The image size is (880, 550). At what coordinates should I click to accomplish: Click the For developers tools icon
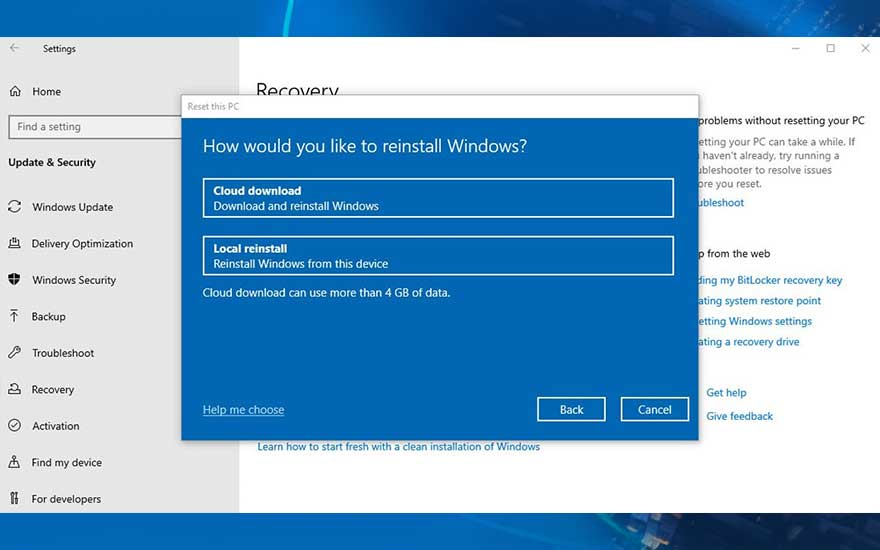15,498
